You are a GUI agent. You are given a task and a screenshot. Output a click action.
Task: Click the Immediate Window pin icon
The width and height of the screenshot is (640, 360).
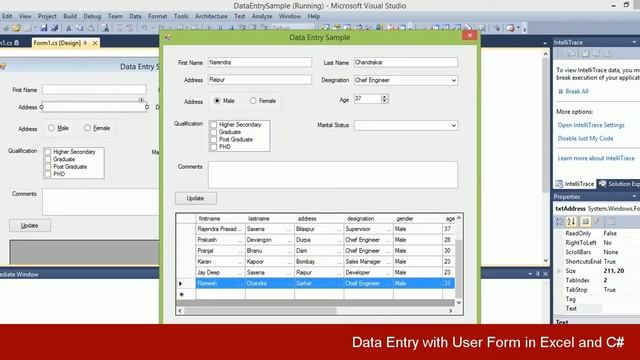(x=538, y=274)
